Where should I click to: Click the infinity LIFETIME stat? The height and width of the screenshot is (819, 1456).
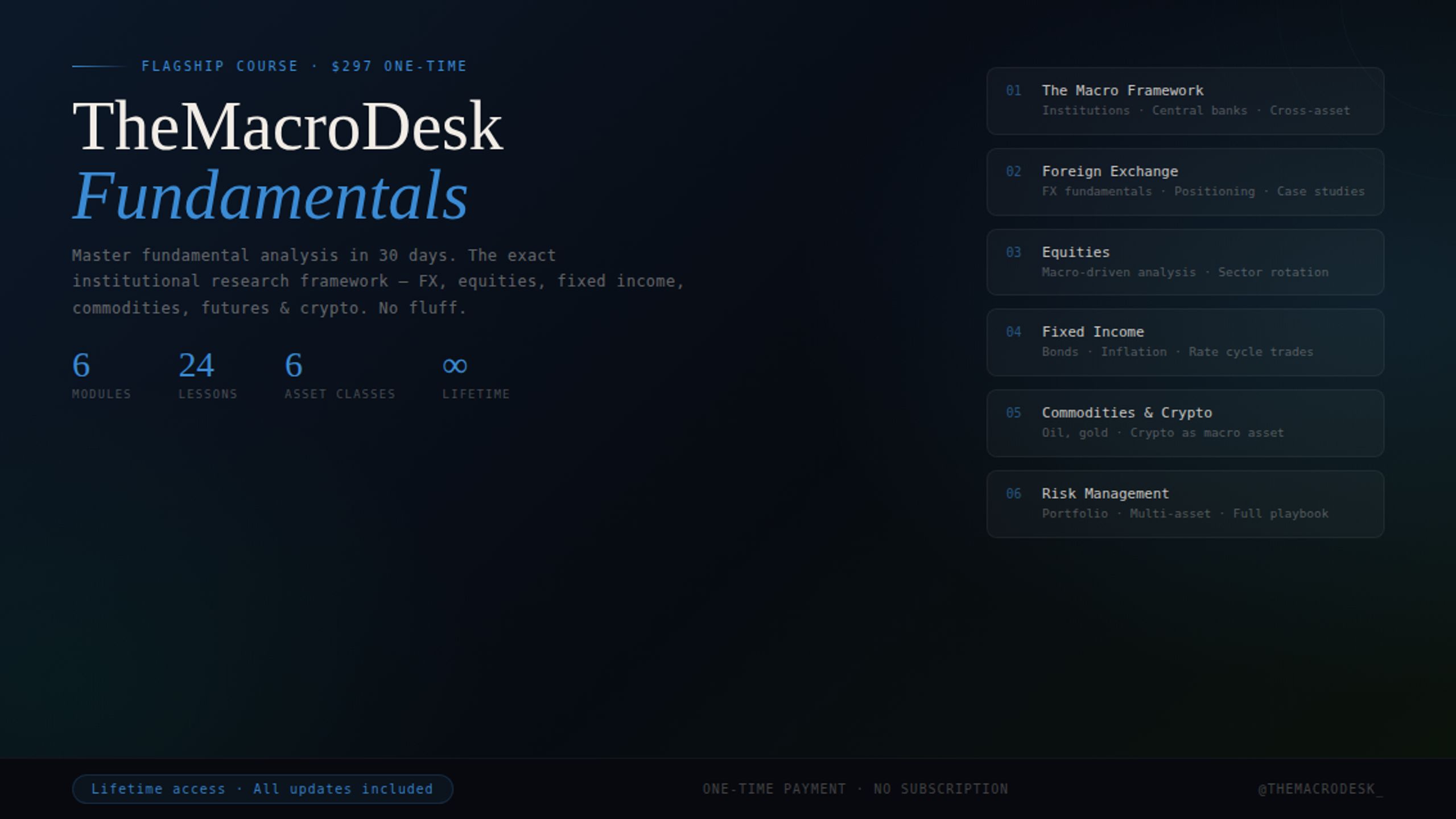click(x=476, y=375)
